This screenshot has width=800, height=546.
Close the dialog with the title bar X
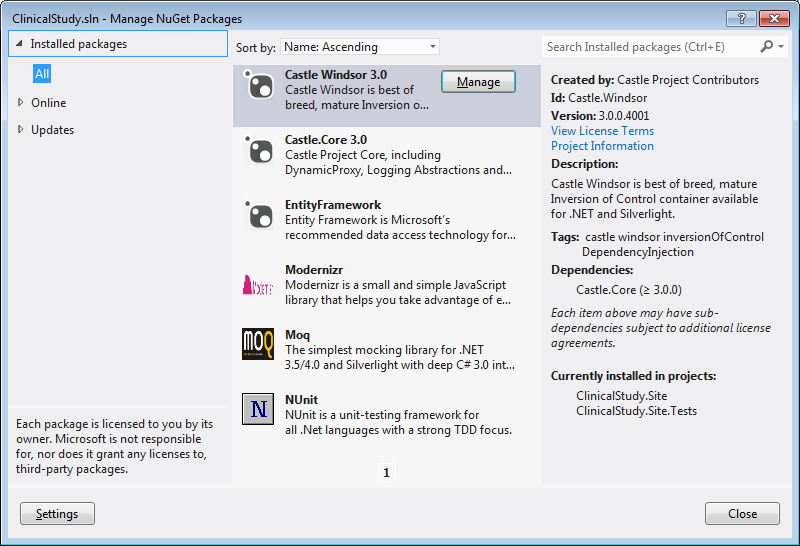coord(774,18)
